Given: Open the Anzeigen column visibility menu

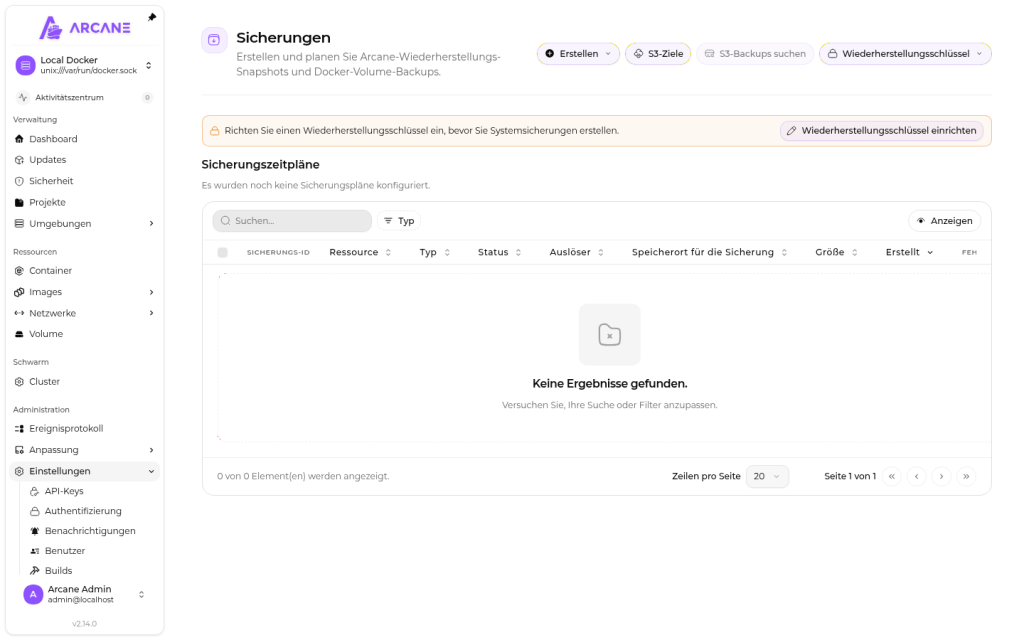Looking at the screenshot, I should pyautogui.click(x=944, y=221).
